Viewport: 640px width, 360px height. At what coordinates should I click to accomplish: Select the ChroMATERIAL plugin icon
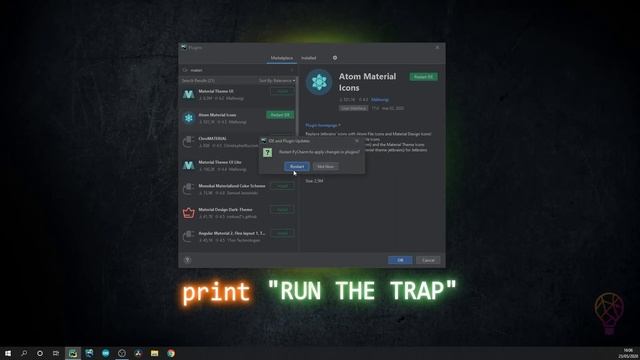(189, 142)
